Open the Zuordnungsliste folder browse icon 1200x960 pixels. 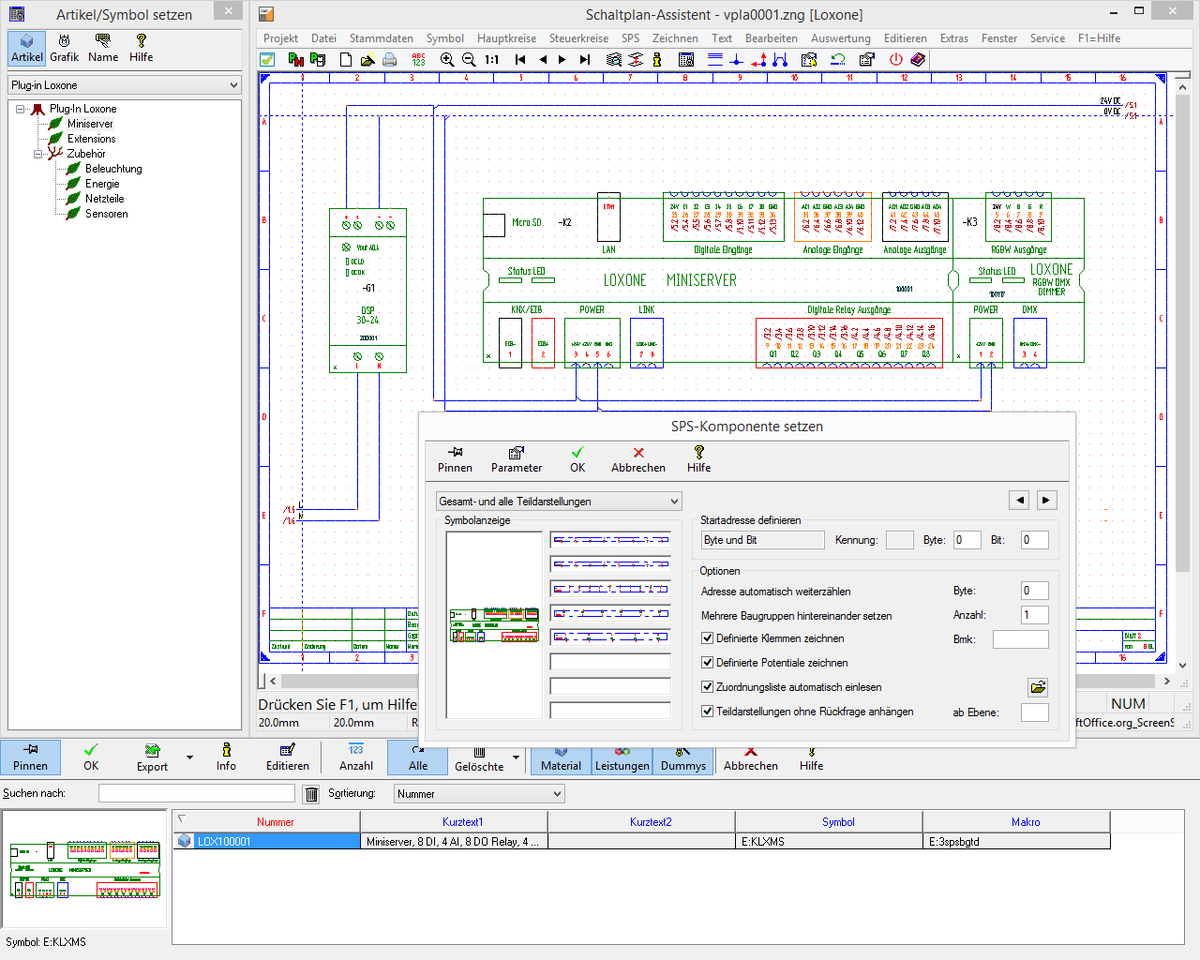1038,687
